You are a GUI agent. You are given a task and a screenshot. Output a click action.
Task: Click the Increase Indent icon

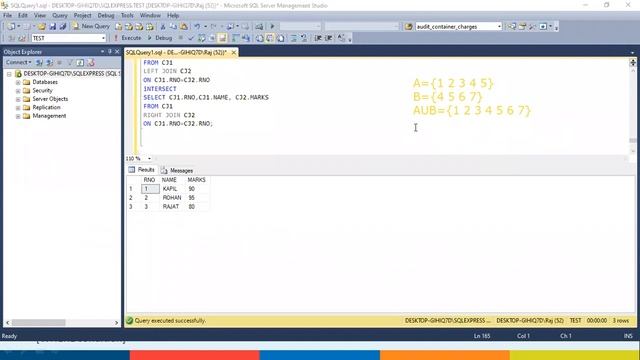[x=329, y=38]
